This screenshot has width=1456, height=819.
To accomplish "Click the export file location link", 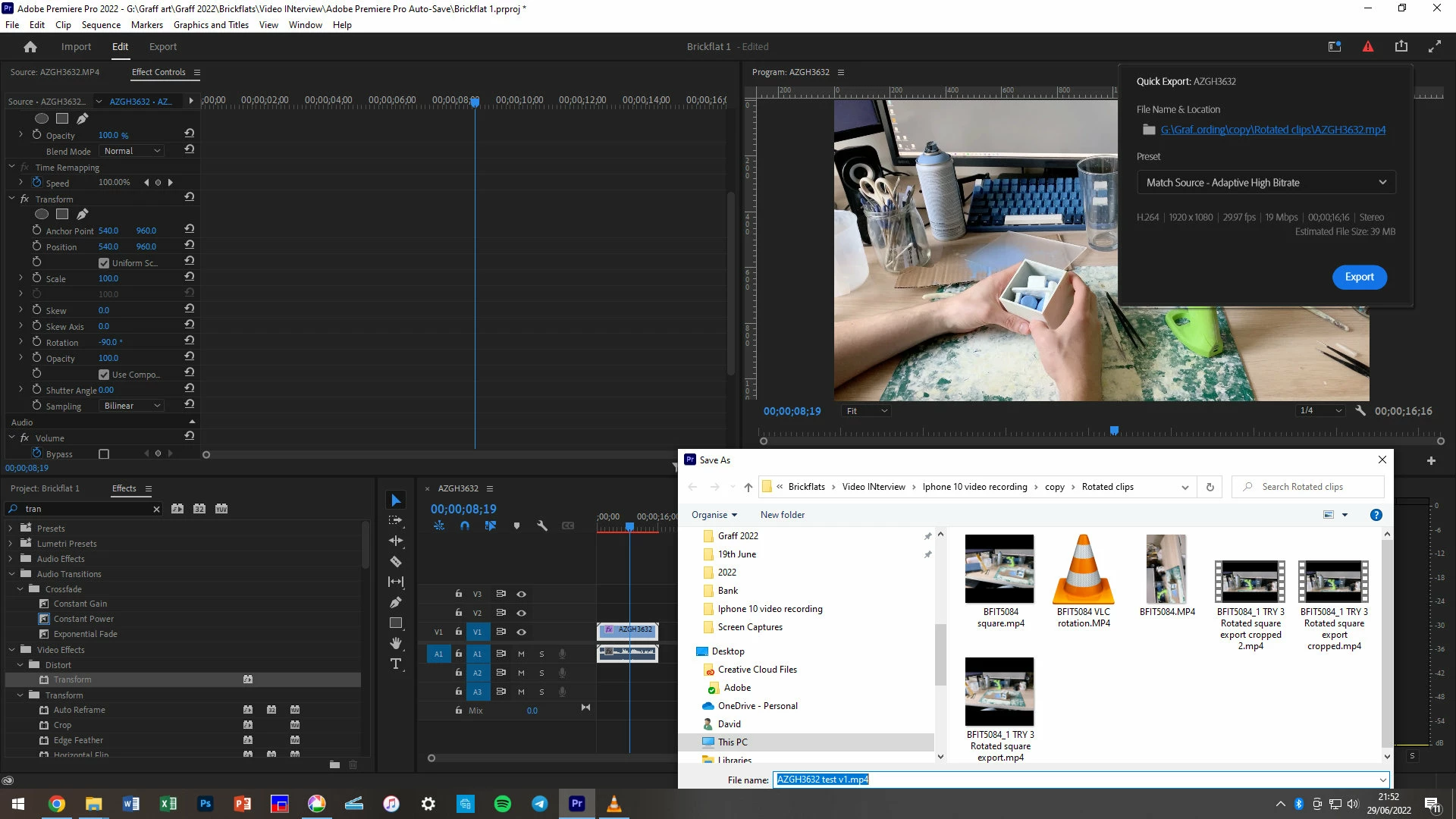I will click(x=1272, y=130).
